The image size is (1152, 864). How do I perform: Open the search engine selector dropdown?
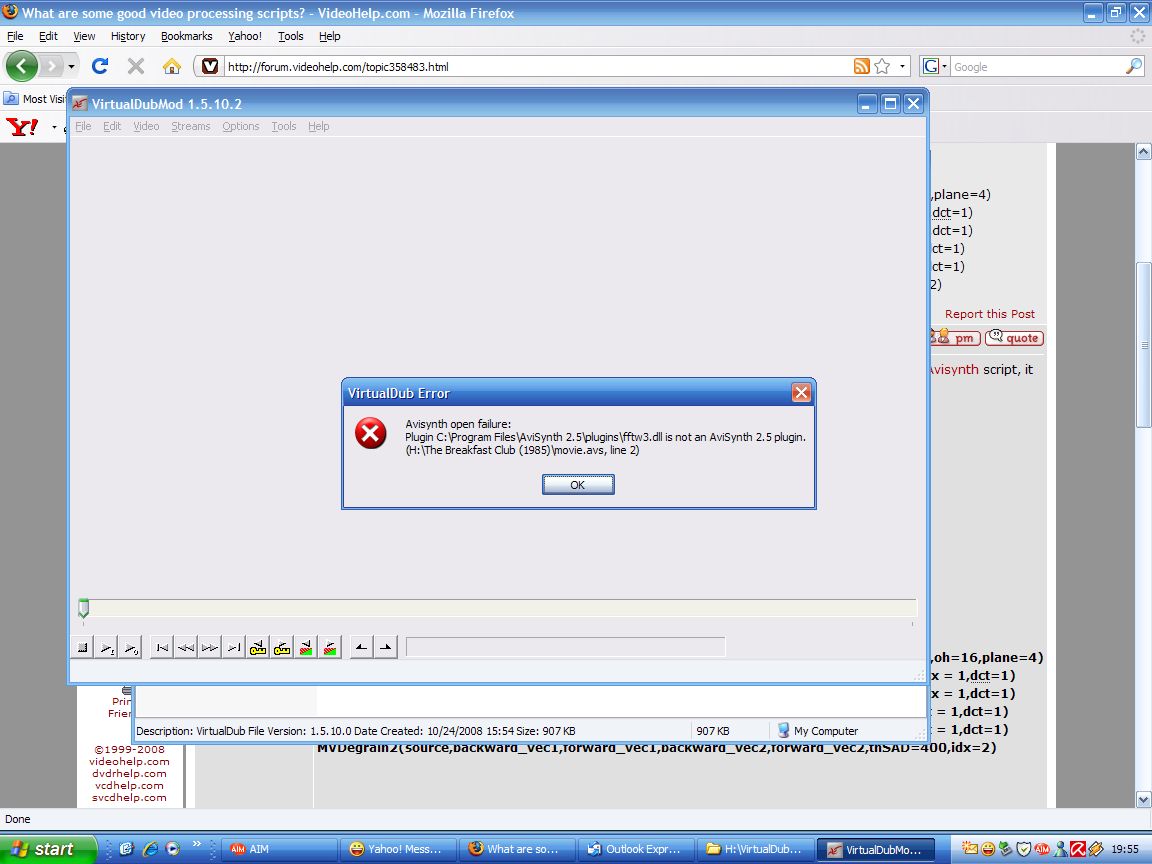tap(935, 66)
